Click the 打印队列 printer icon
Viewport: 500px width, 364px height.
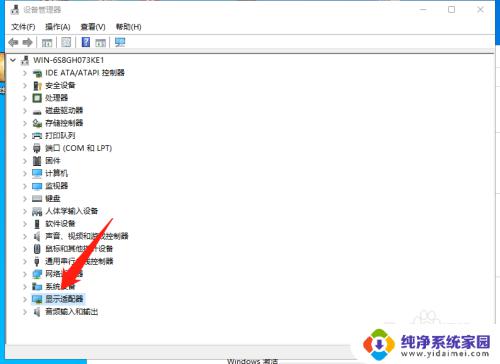pyautogui.click(x=37, y=136)
